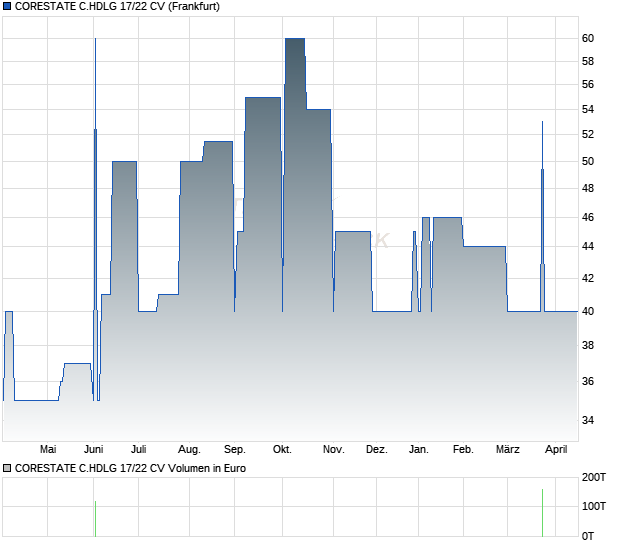Click the 'CORESTATE C.HDLG 17/22 CV Volumen in Euro' label
620x546 pixels.
(x=130, y=469)
